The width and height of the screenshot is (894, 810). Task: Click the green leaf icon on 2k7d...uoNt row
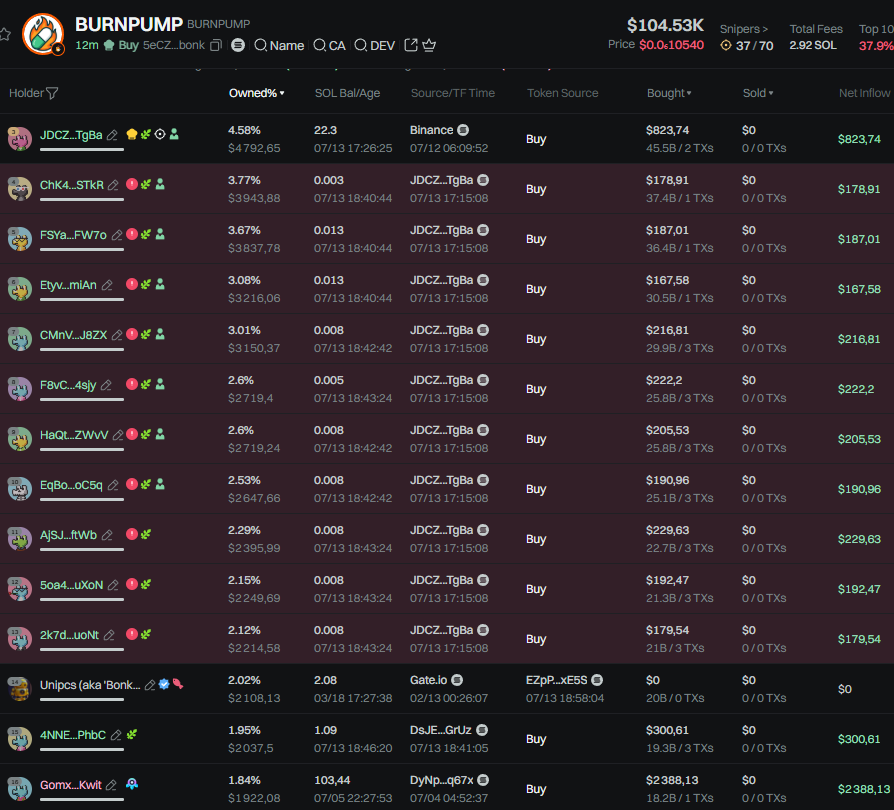tap(146, 634)
